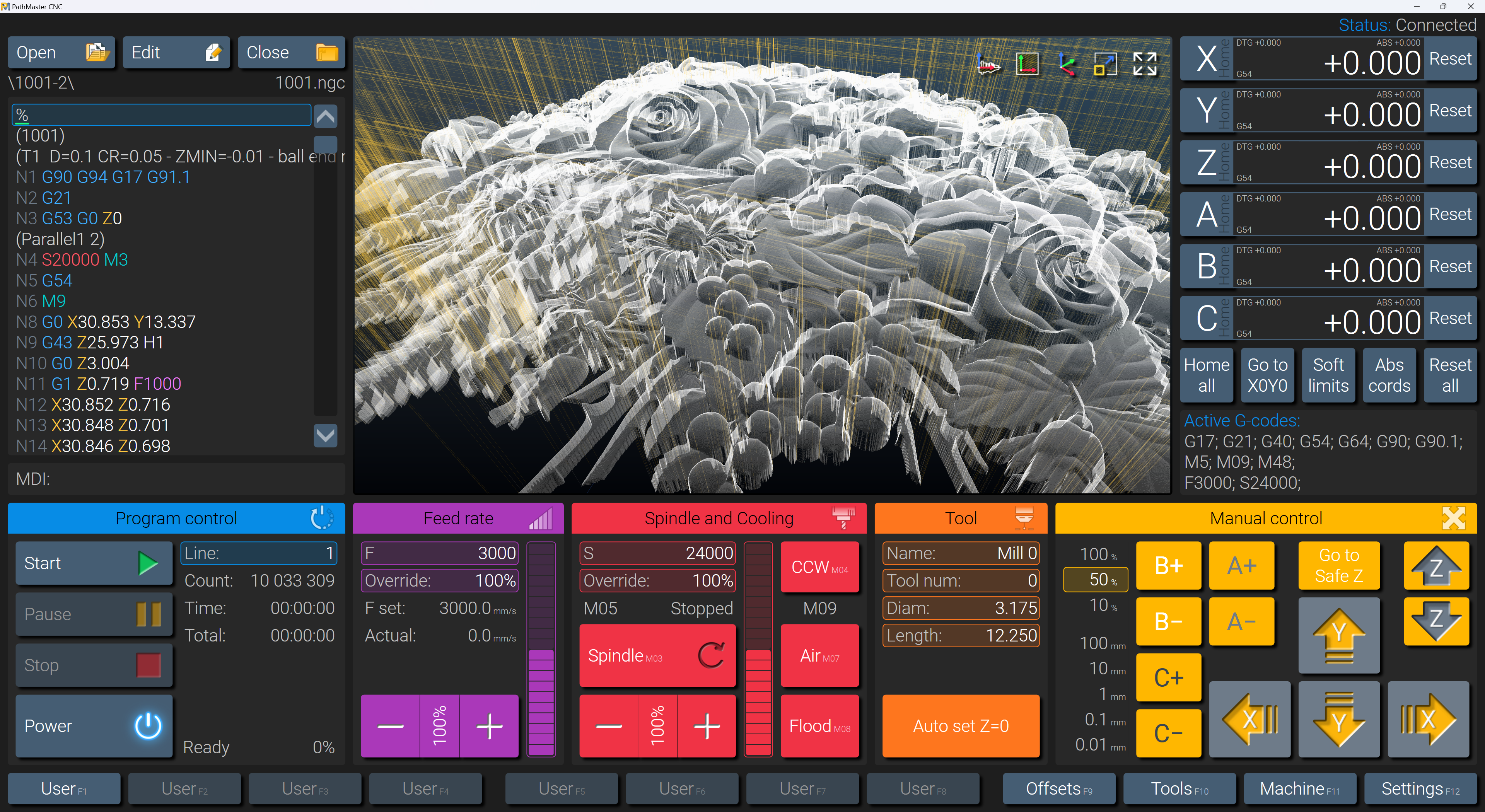Open the Settings F12 tab
This screenshot has width=1485, height=812.
tap(1420, 788)
